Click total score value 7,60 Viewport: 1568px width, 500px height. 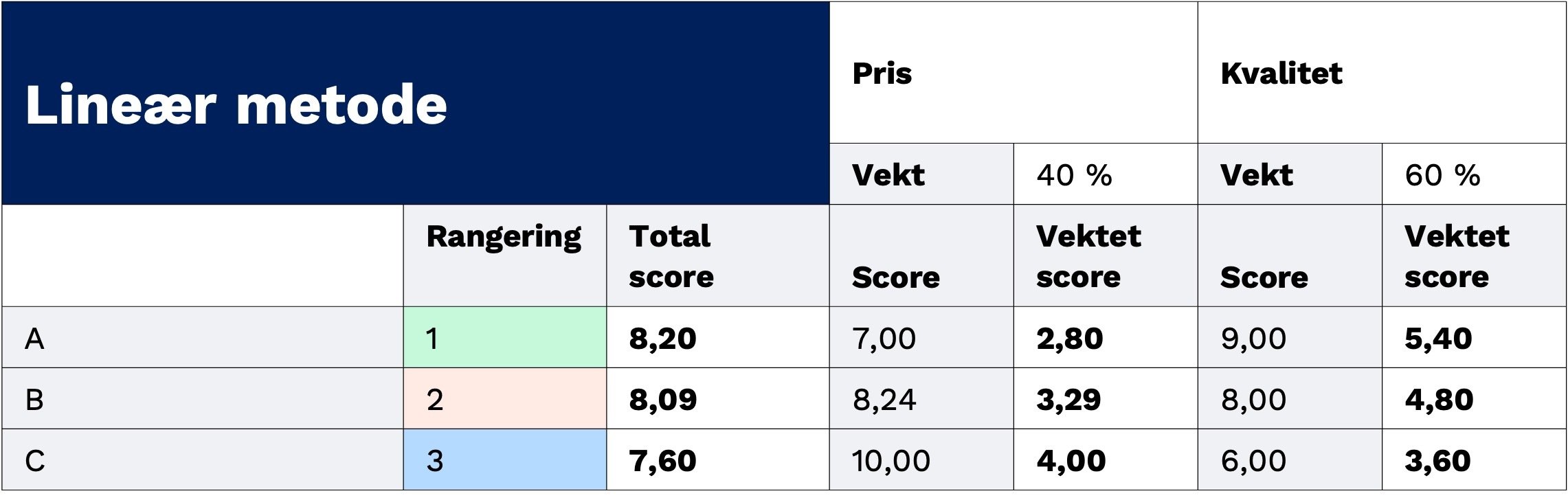[x=663, y=461]
